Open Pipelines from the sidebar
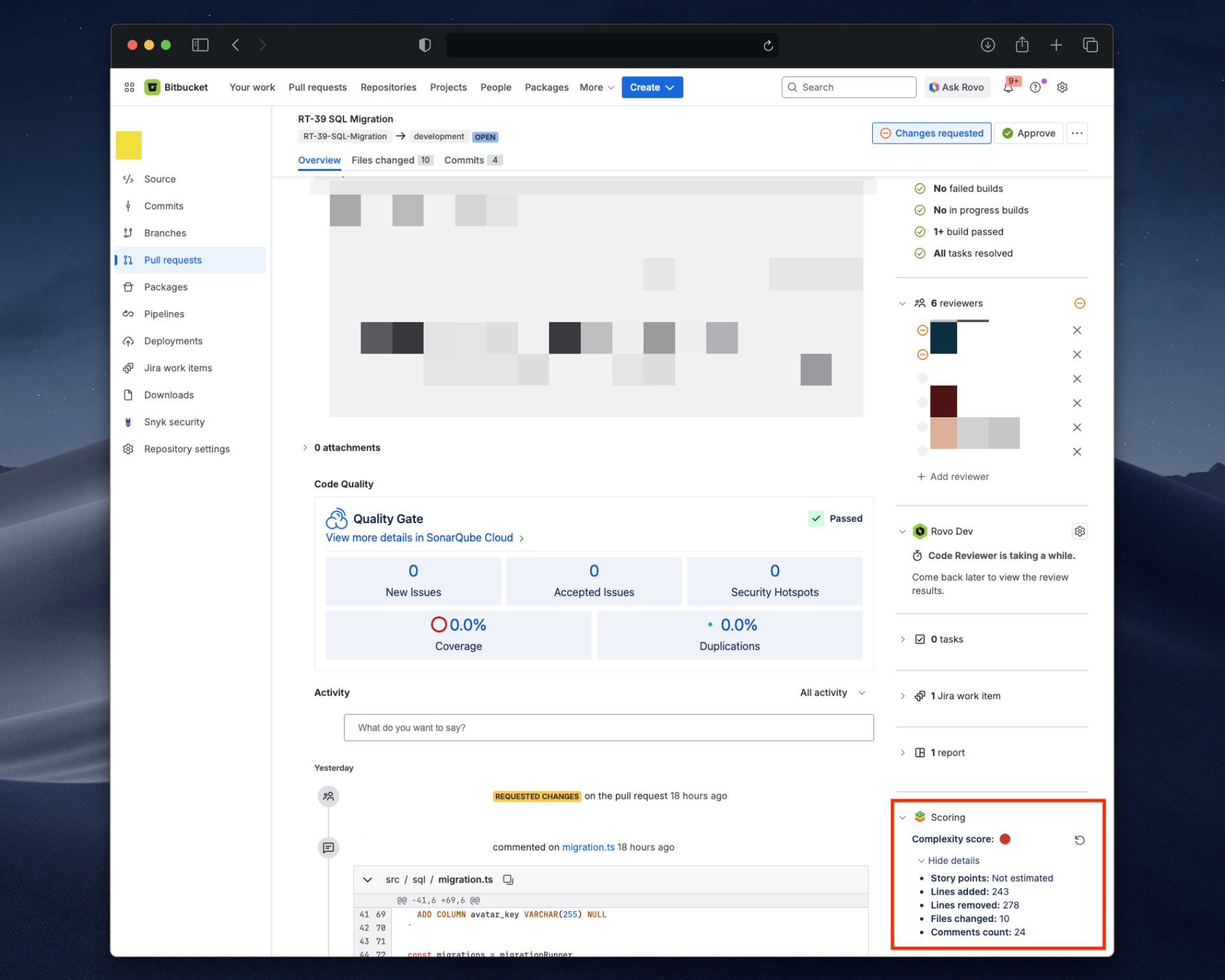1225x980 pixels. (x=164, y=314)
